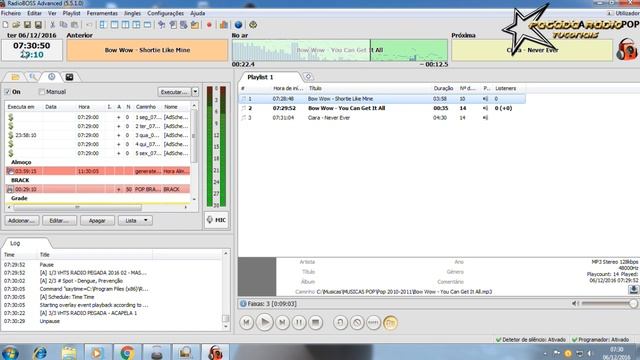The width and height of the screenshot is (640, 360).
Task: Select the red Almoço event row 11:30:05
Action: coord(98,171)
